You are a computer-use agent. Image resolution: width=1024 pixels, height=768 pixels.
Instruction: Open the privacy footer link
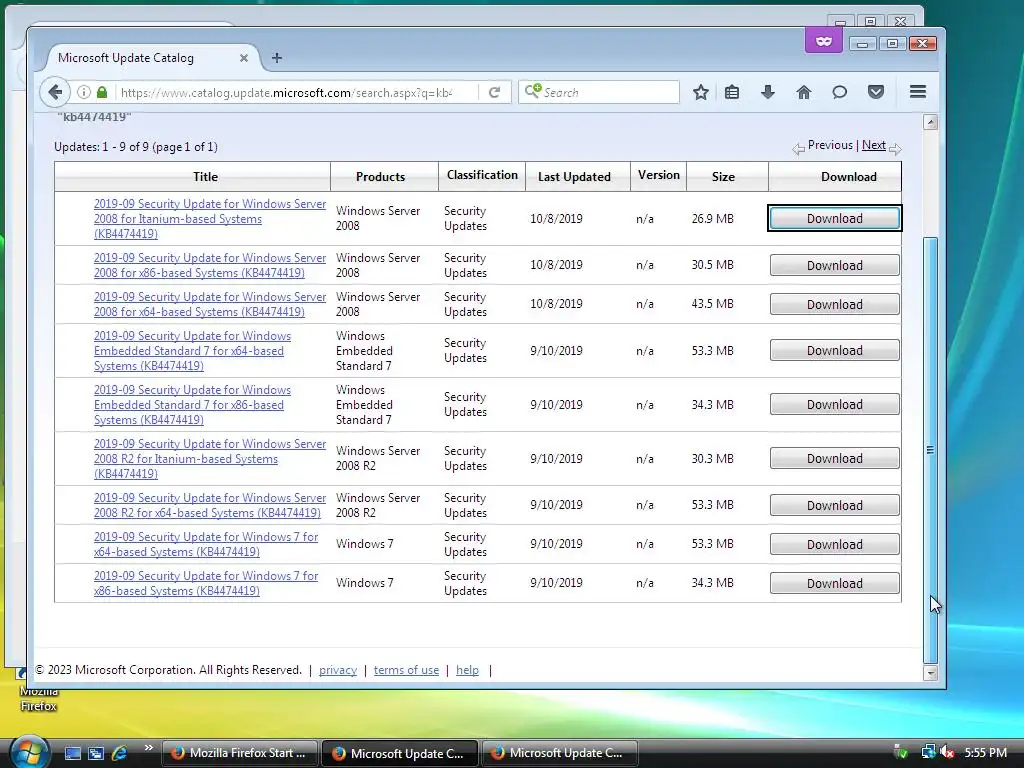(338, 670)
